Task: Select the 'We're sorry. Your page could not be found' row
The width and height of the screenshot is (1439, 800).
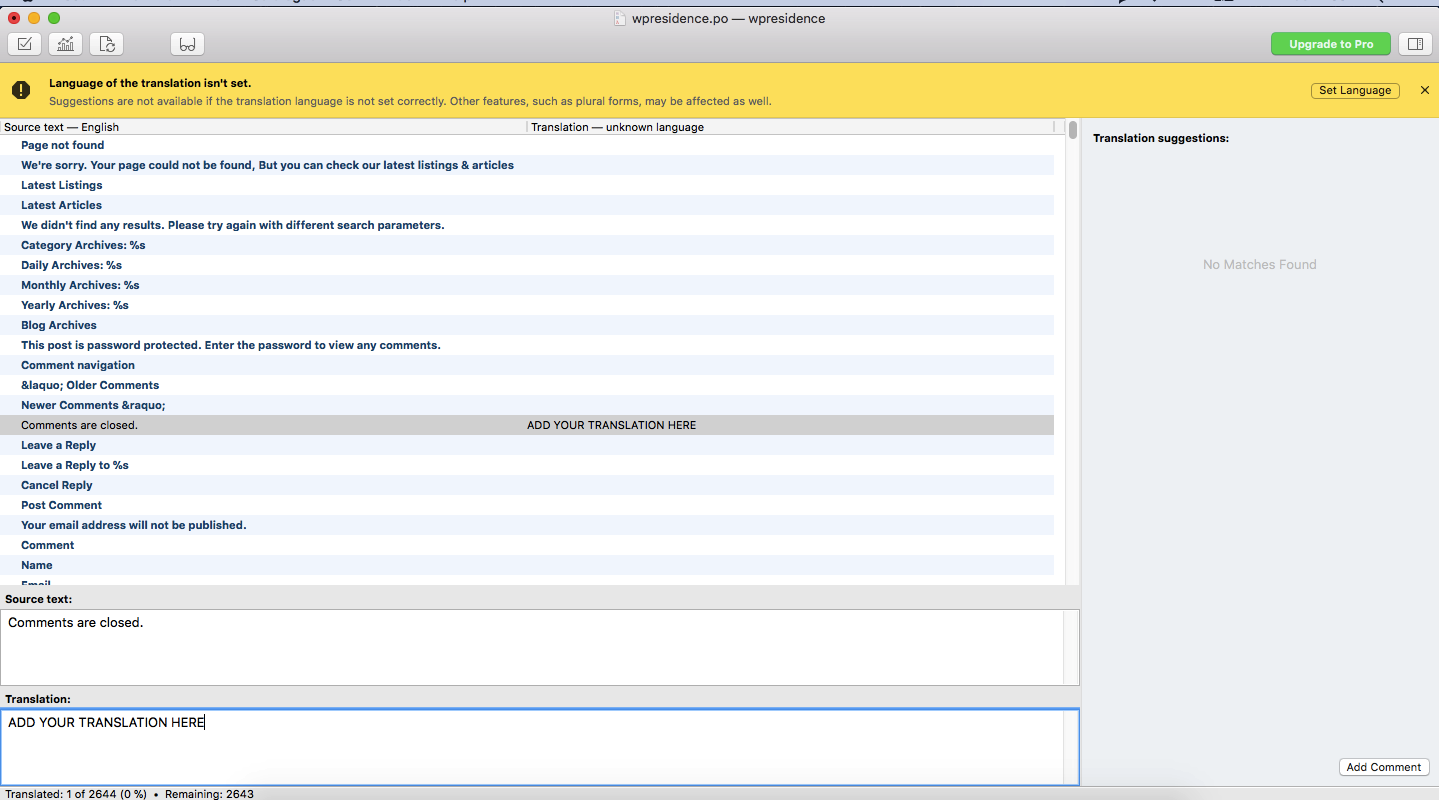Action: click(527, 165)
